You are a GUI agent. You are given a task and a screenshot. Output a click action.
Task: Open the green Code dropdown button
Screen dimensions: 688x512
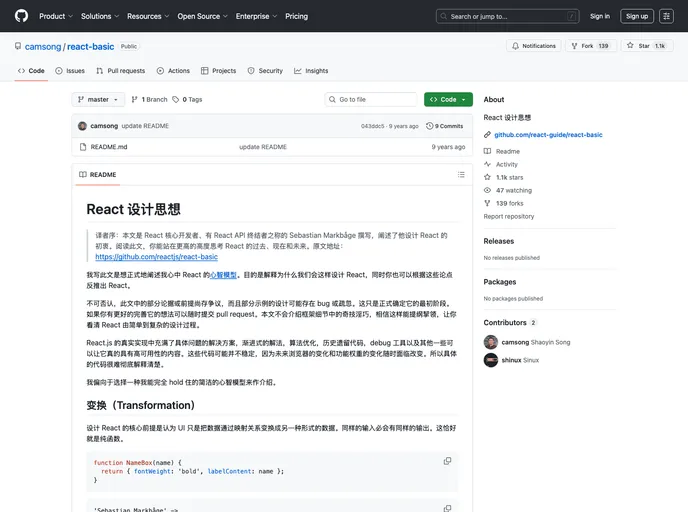click(448, 100)
